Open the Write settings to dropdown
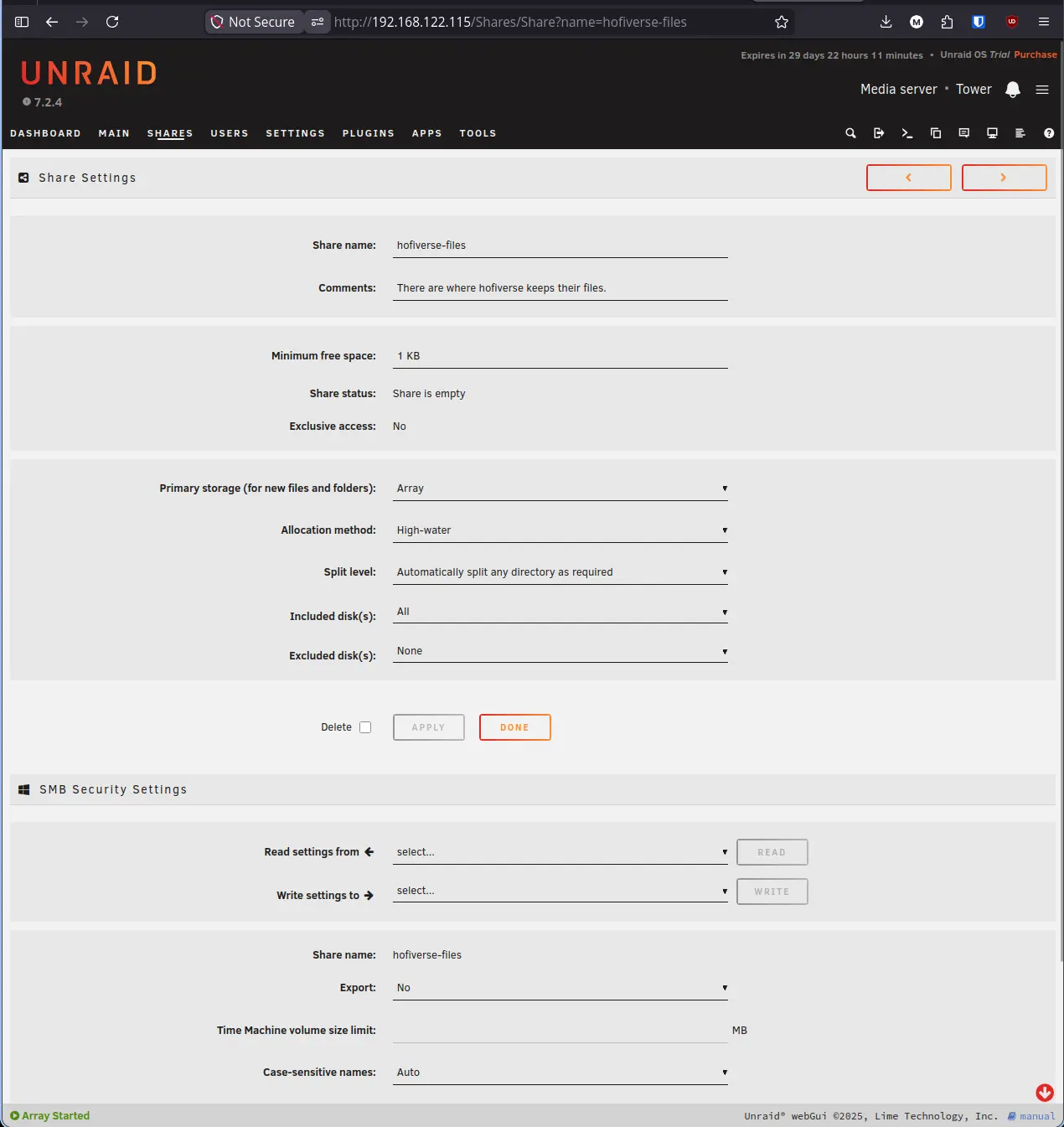Screen dimensions: 1064x1127 tap(560, 891)
